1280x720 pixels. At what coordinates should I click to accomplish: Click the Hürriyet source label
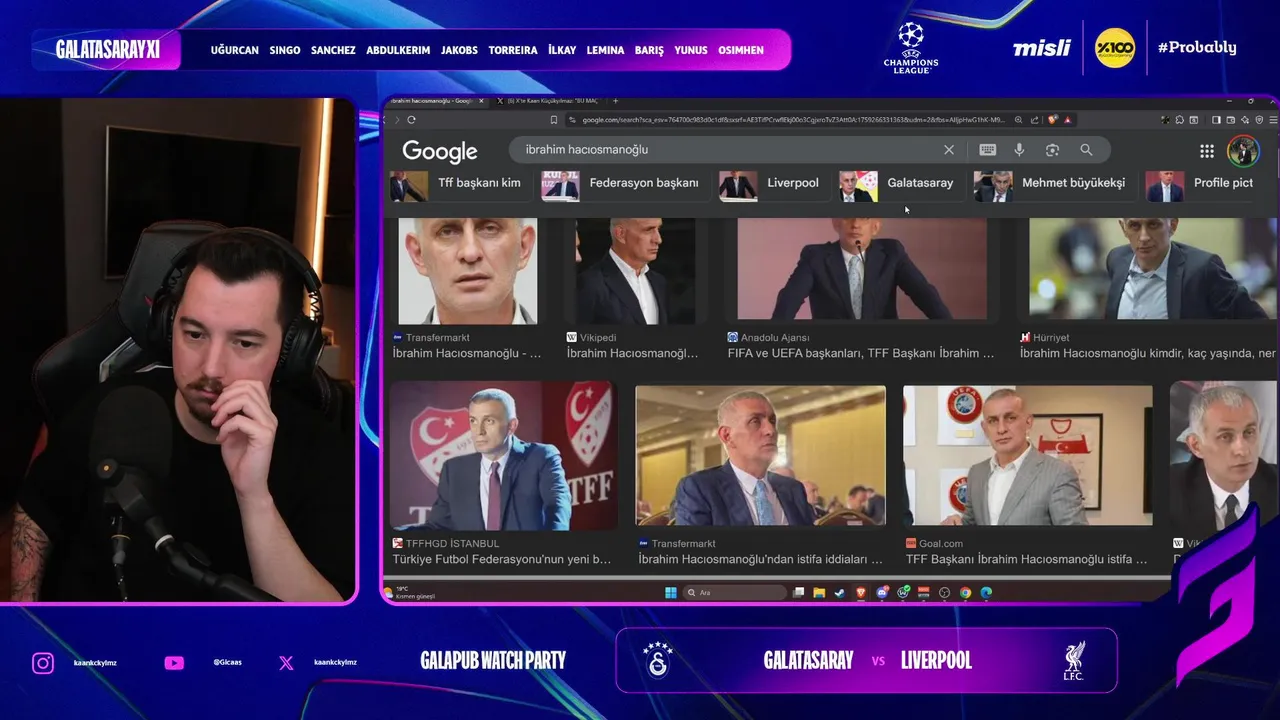(1050, 338)
